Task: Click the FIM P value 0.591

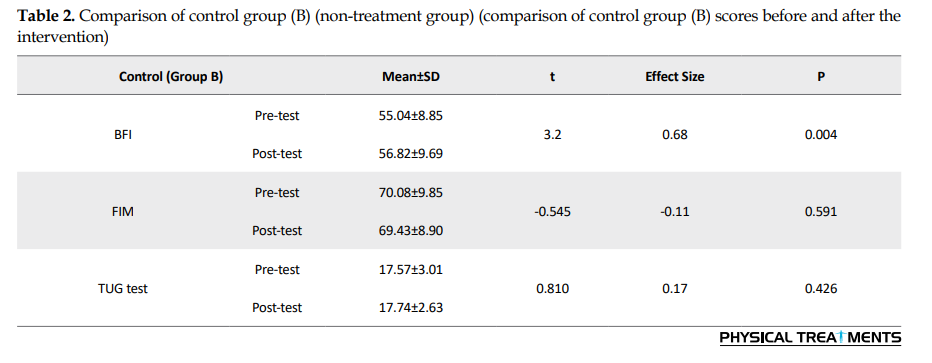Action: tap(821, 212)
